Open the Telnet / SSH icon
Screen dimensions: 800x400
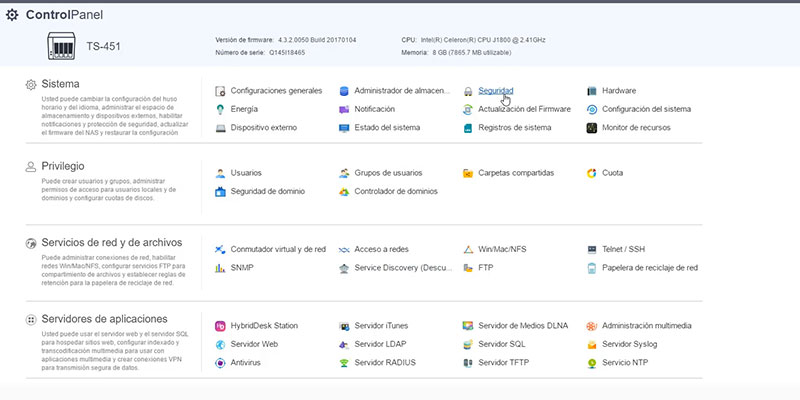[592, 249]
